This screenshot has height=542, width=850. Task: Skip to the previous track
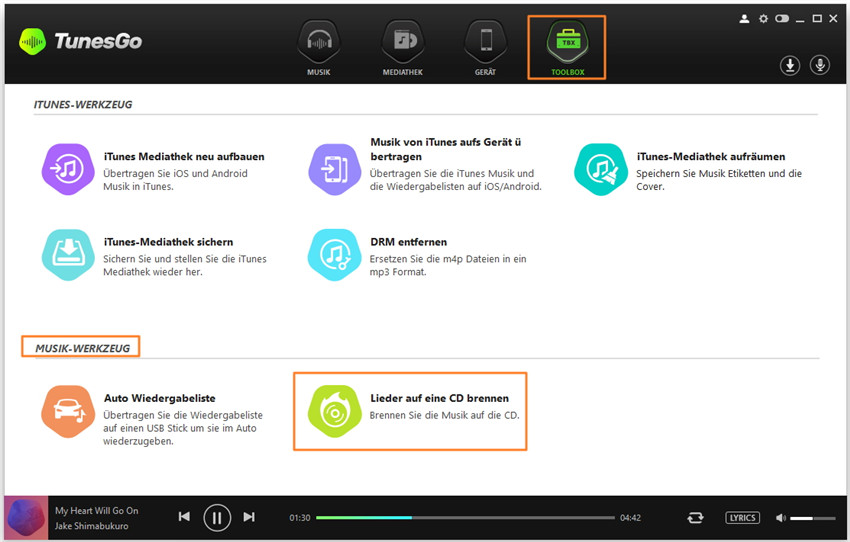point(184,517)
